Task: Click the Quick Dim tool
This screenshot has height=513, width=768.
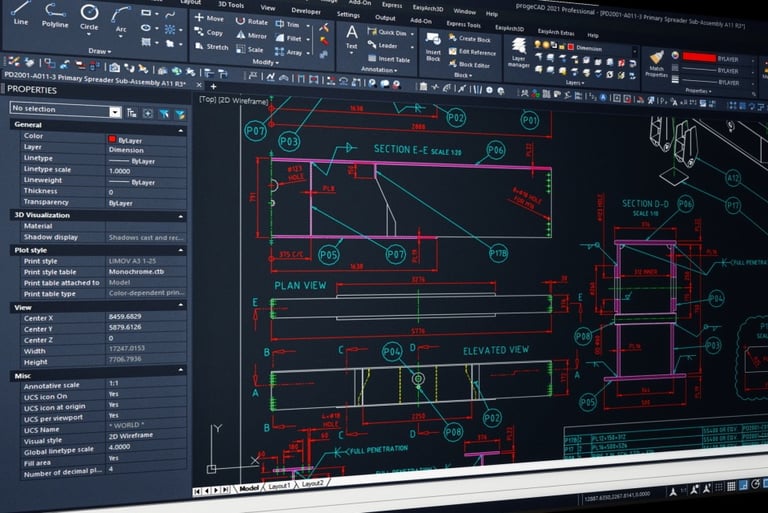Action: coord(387,32)
